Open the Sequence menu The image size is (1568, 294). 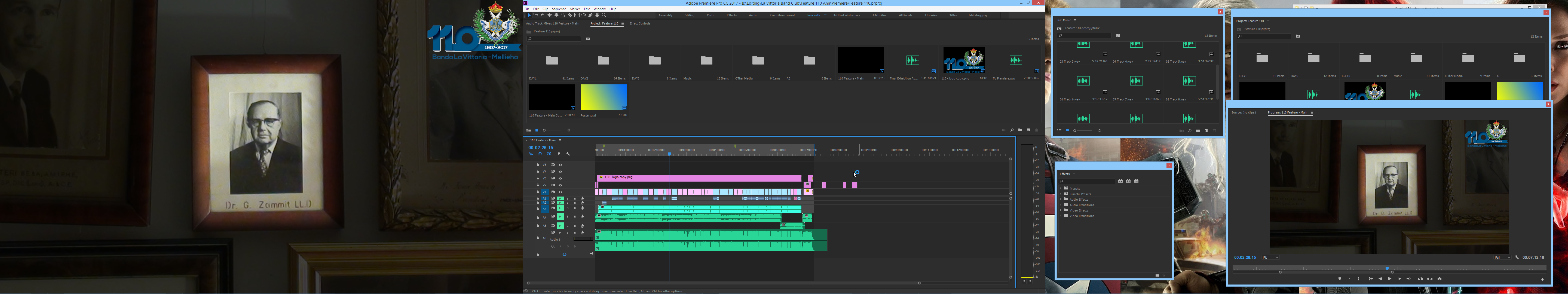pyautogui.click(x=559, y=9)
